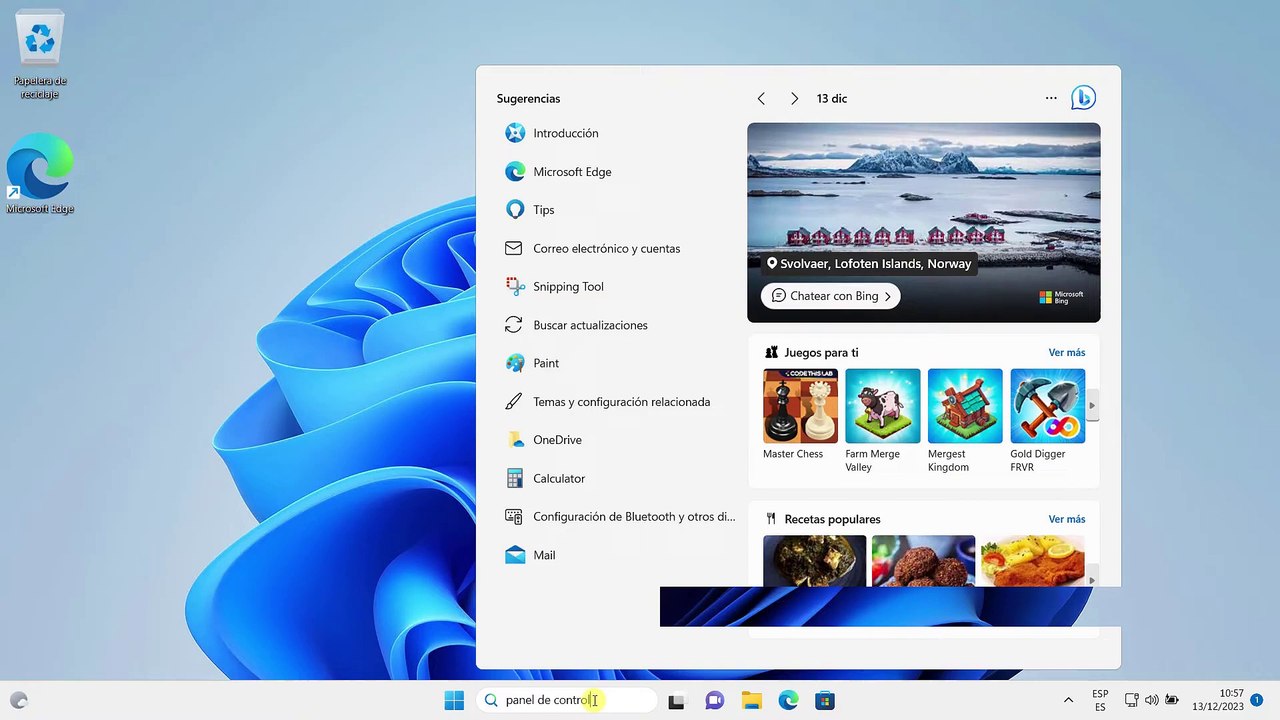Open Svolvaer, Lofoten Islands location label
1280x720 pixels.
(867, 264)
